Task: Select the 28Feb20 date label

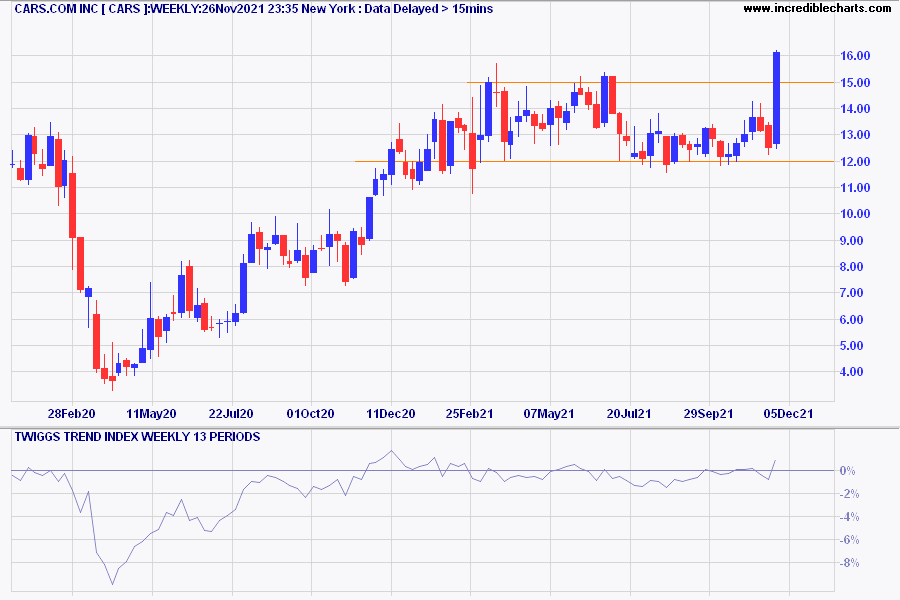Action: pyautogui.click(x=72, y=413)
